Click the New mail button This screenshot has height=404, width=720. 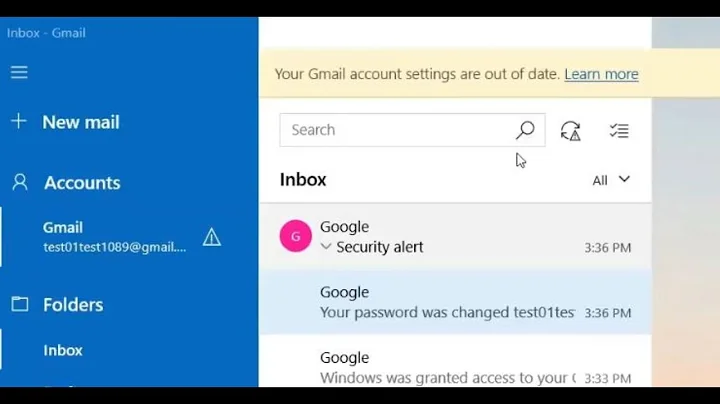click(x=80, y=122)
